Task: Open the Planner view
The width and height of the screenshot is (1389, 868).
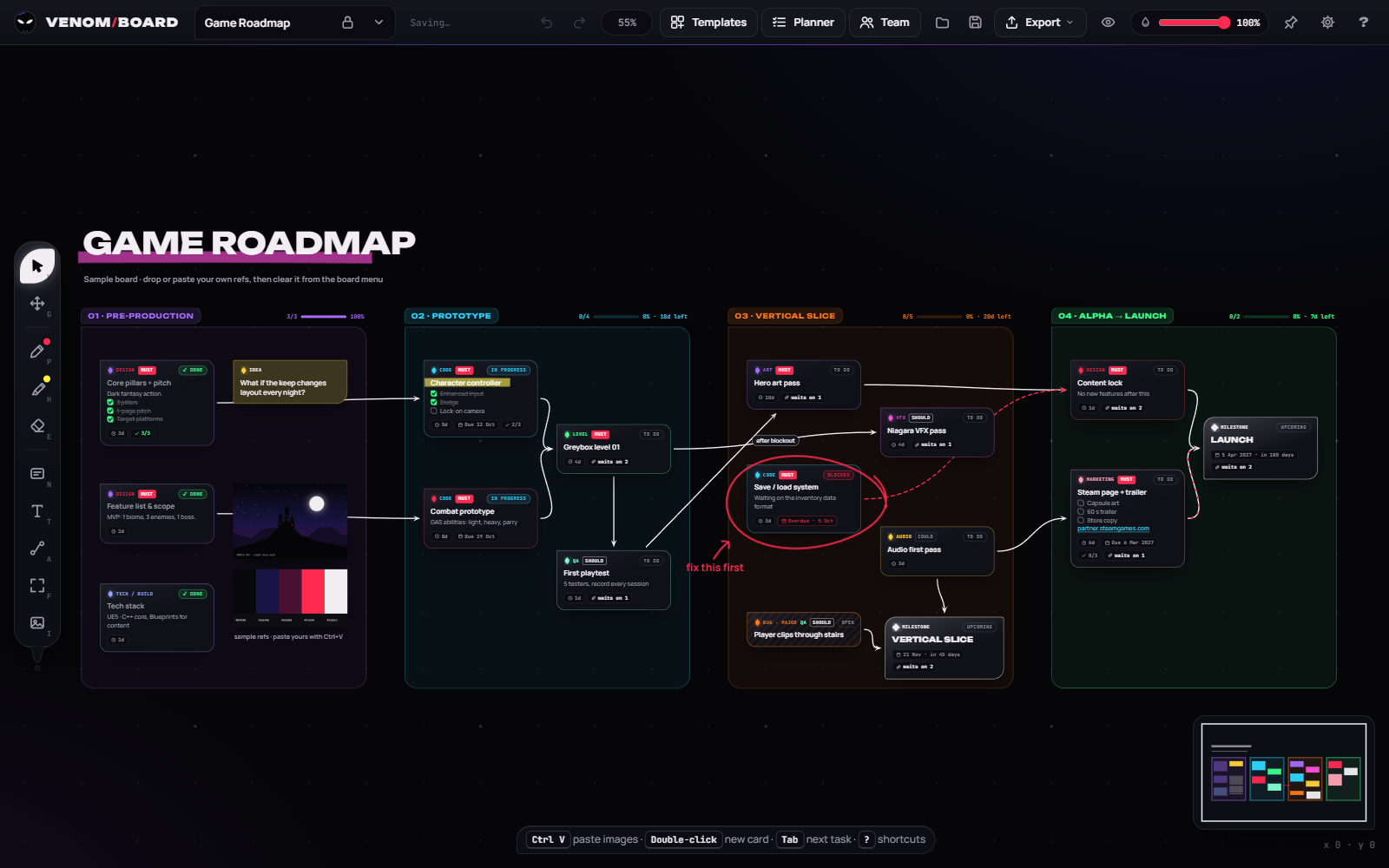Action: click(803, 23)
